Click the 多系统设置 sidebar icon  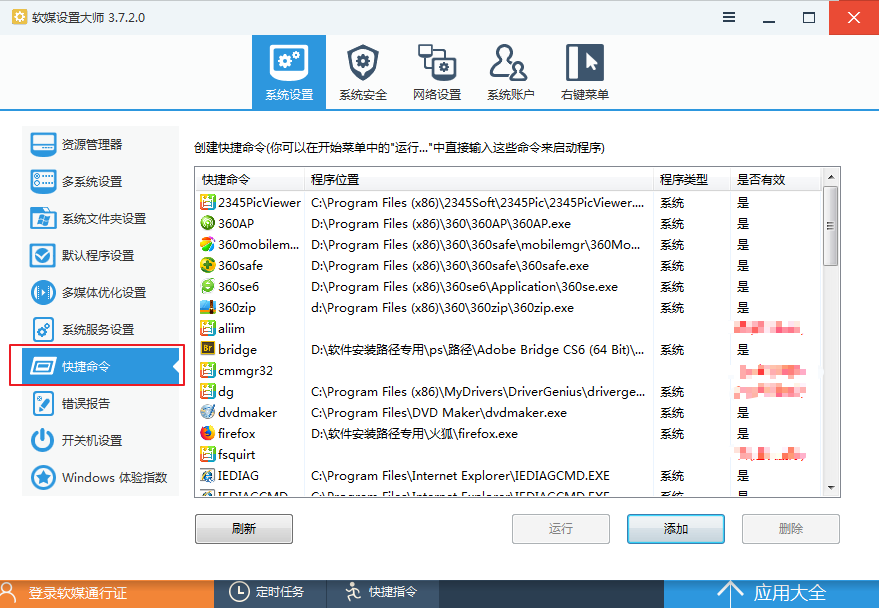[x=43, y=182]
